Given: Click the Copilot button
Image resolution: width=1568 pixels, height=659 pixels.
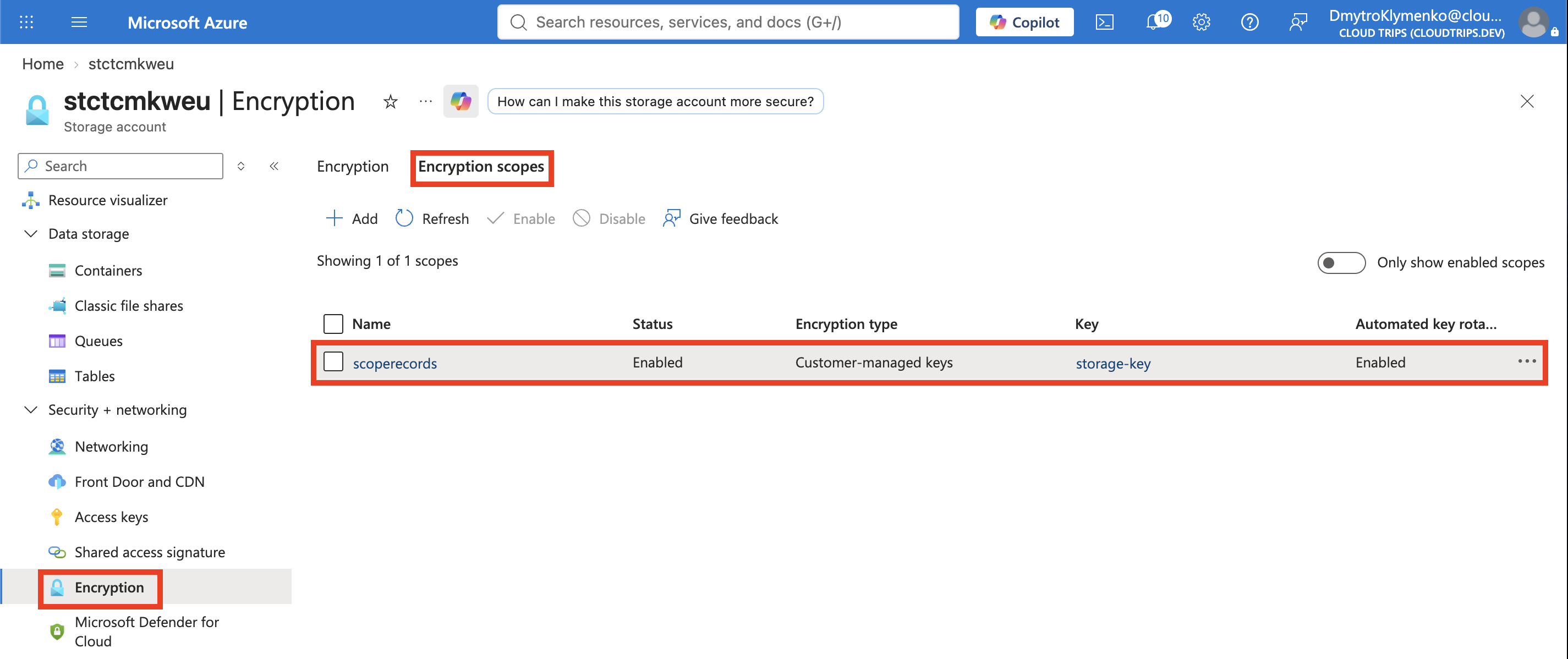Looking at the screenshot, I should tap(1024, 23).
